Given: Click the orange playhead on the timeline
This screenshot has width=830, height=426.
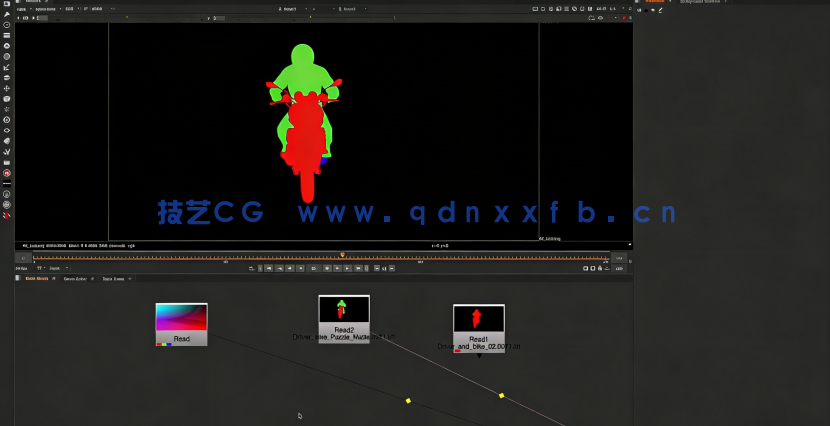Looking at the screenshot, I should coord(342,255).
